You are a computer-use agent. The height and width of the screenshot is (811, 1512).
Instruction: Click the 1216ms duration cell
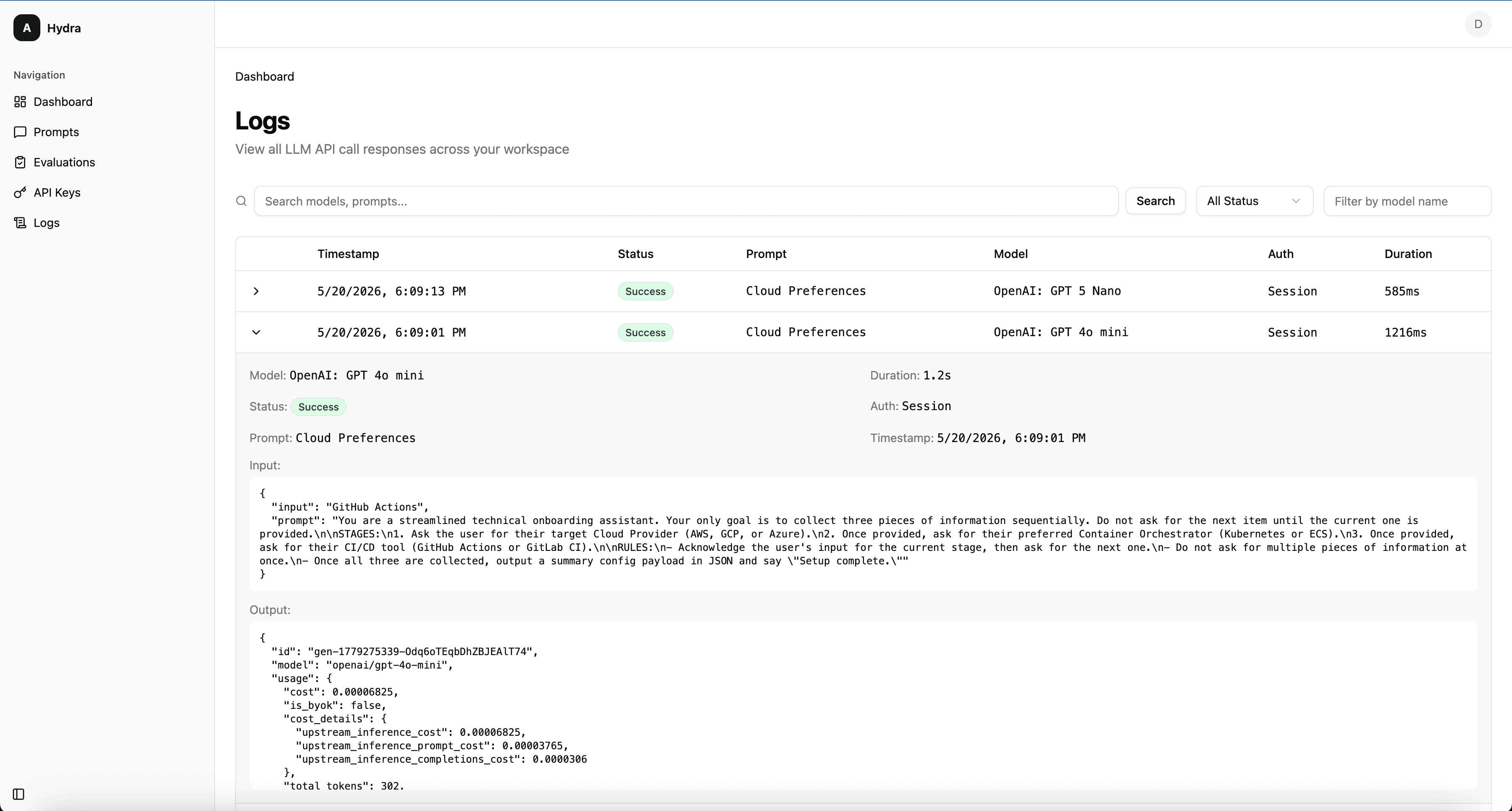click(x=1405, y=332)
